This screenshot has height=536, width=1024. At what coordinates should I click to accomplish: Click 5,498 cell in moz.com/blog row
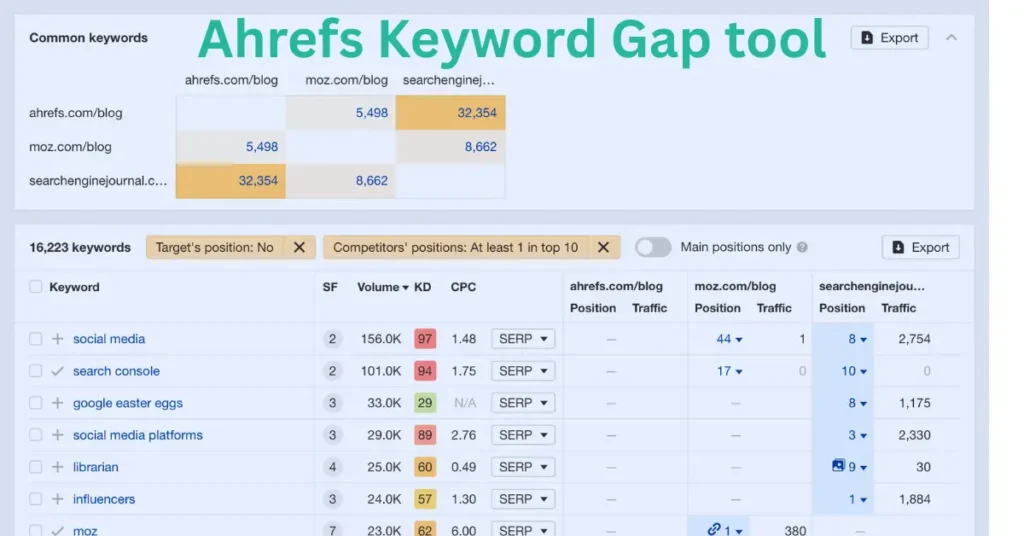(231, 147)
